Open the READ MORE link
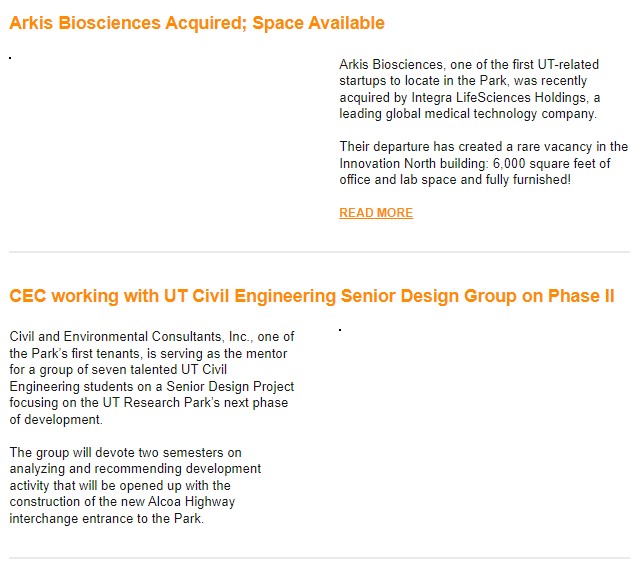644x573 pixels. click(376, 213)
